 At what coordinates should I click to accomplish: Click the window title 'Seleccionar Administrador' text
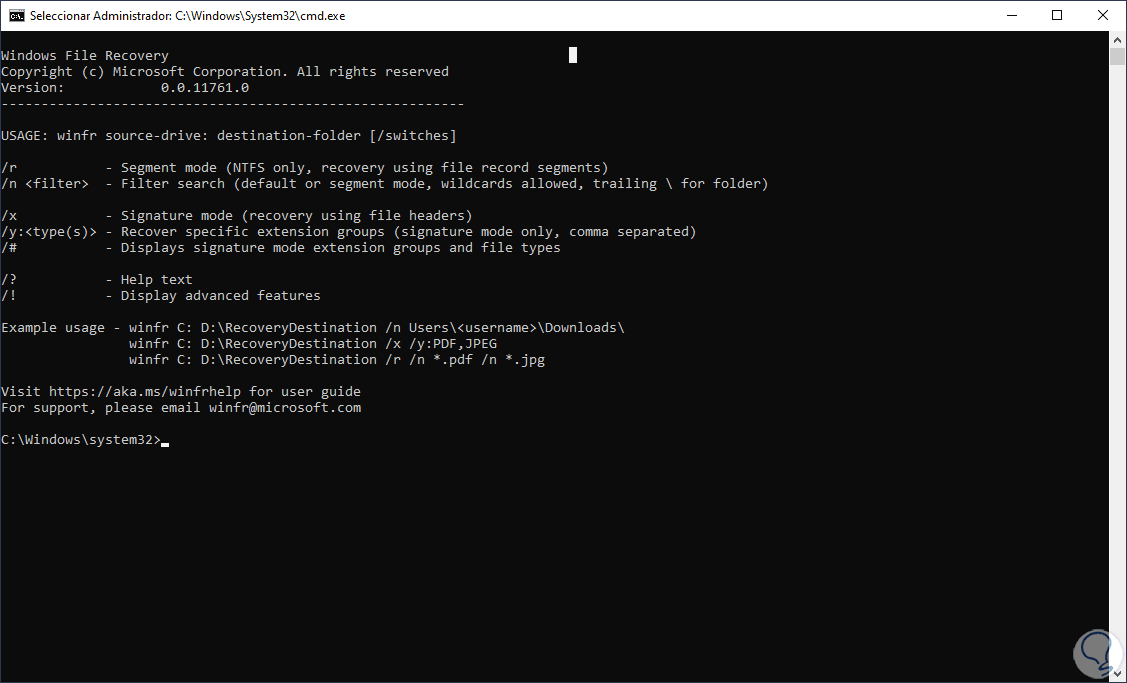100,16
